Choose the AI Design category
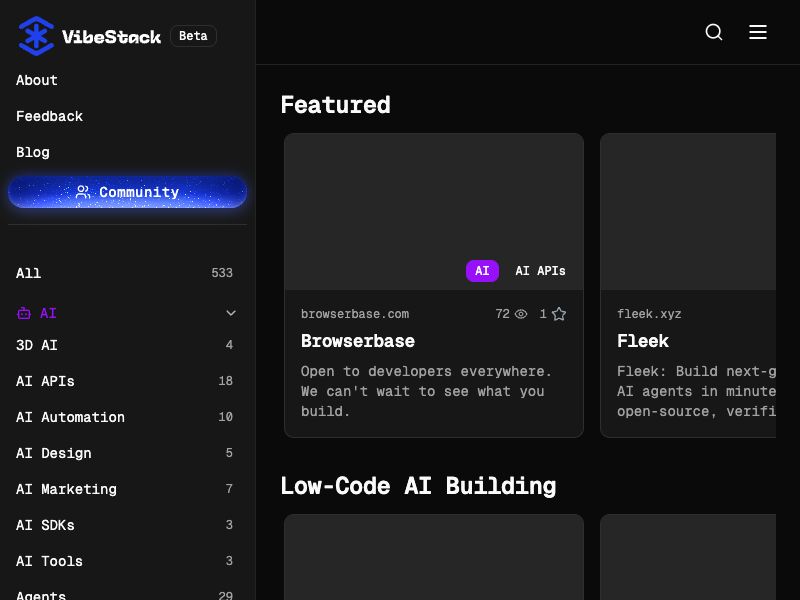This screenshot has height=600, width=800. [53, 453]
